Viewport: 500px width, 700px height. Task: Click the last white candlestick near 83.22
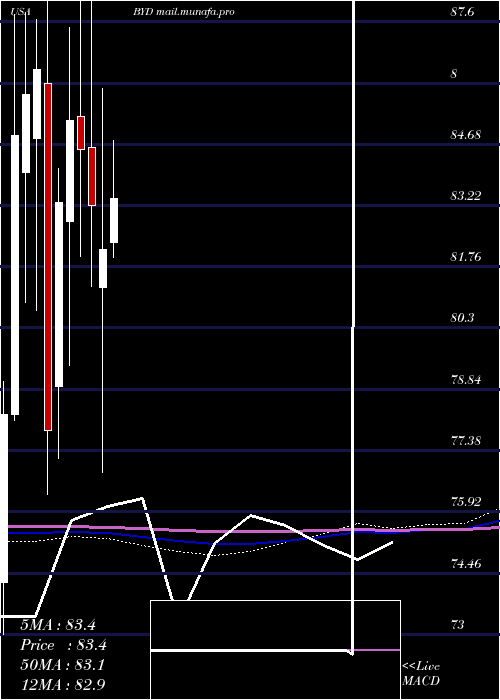114,221
